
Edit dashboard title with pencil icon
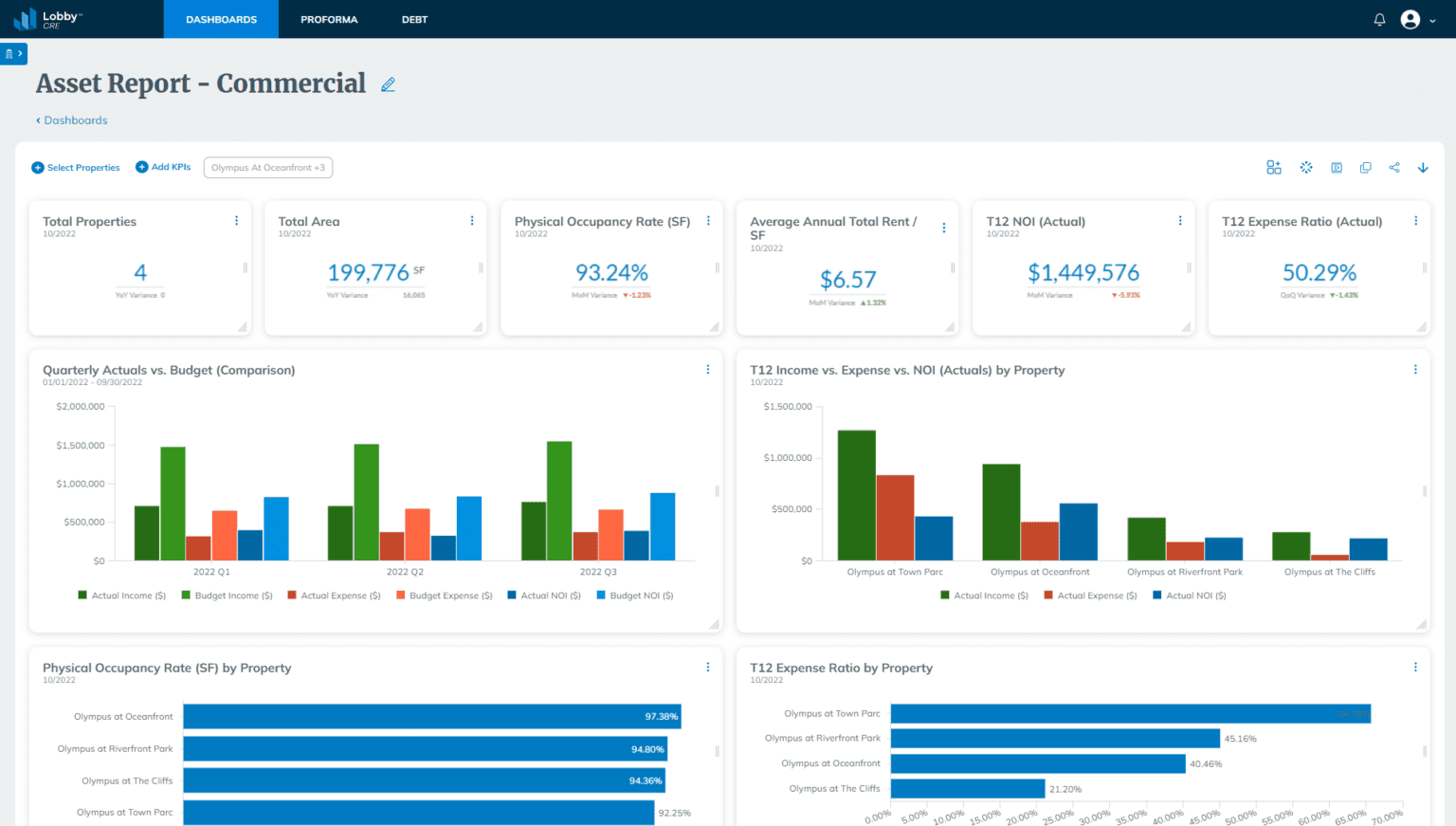[x=388, y=84]
